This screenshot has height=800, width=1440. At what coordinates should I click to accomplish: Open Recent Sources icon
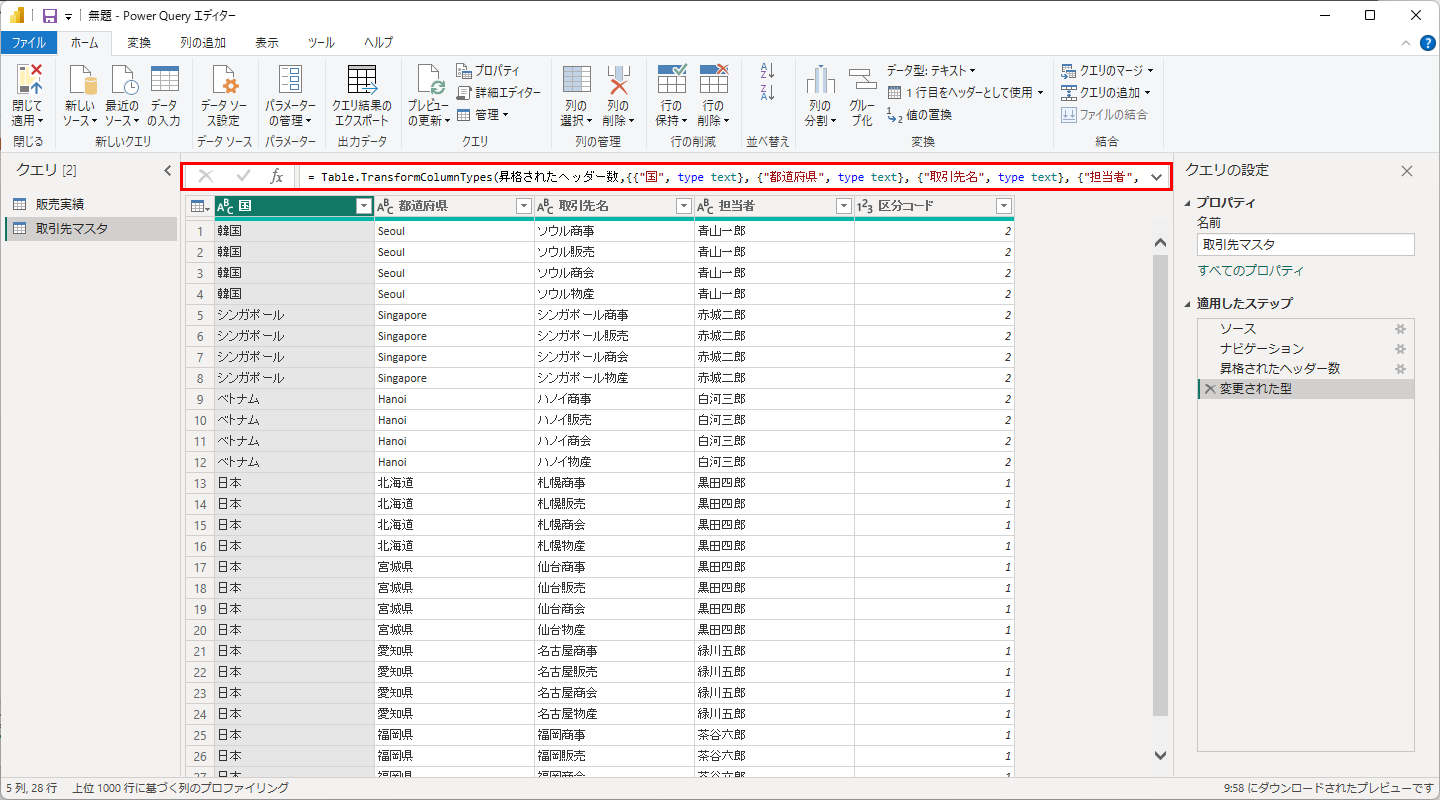click(122, 79)
